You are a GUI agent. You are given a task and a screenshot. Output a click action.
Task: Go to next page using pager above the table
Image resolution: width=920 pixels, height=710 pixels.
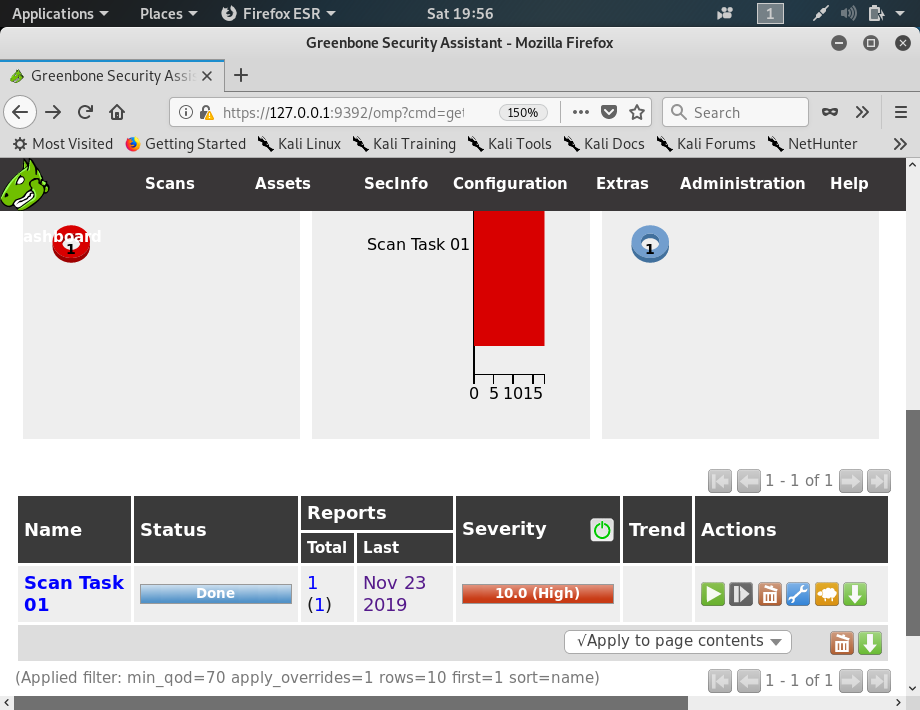tap(851, 481)
